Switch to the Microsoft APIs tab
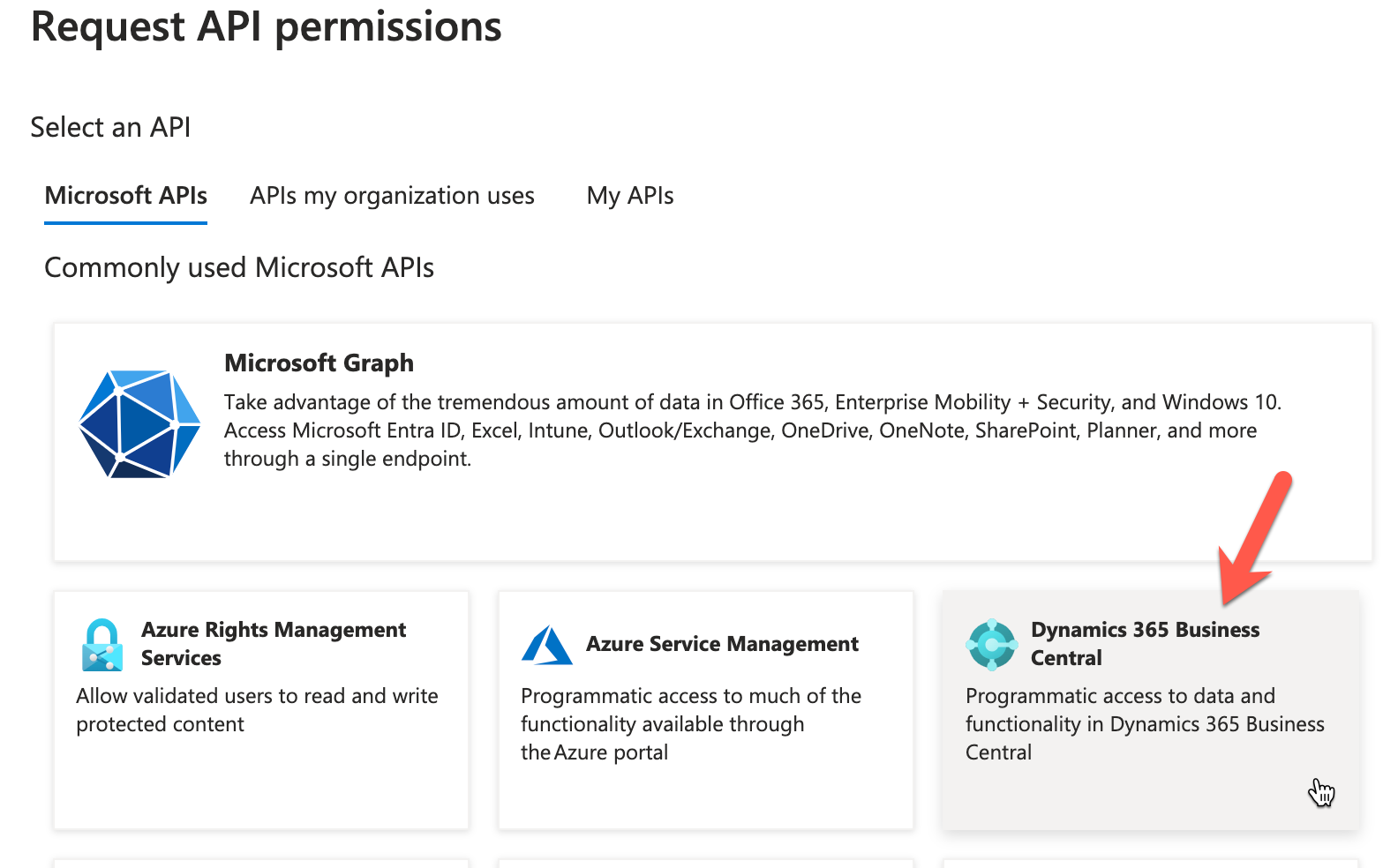The height and width of the screenshot is (868, 1398). click(x=125, y=196)
